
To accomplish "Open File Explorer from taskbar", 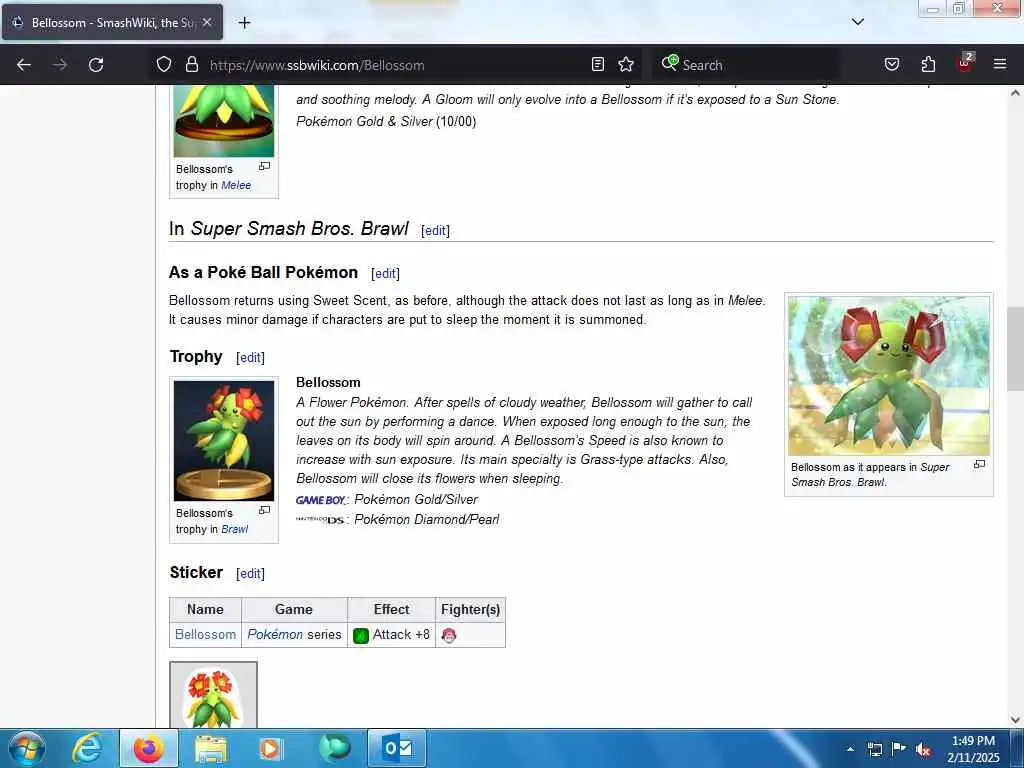I will 210,748.
